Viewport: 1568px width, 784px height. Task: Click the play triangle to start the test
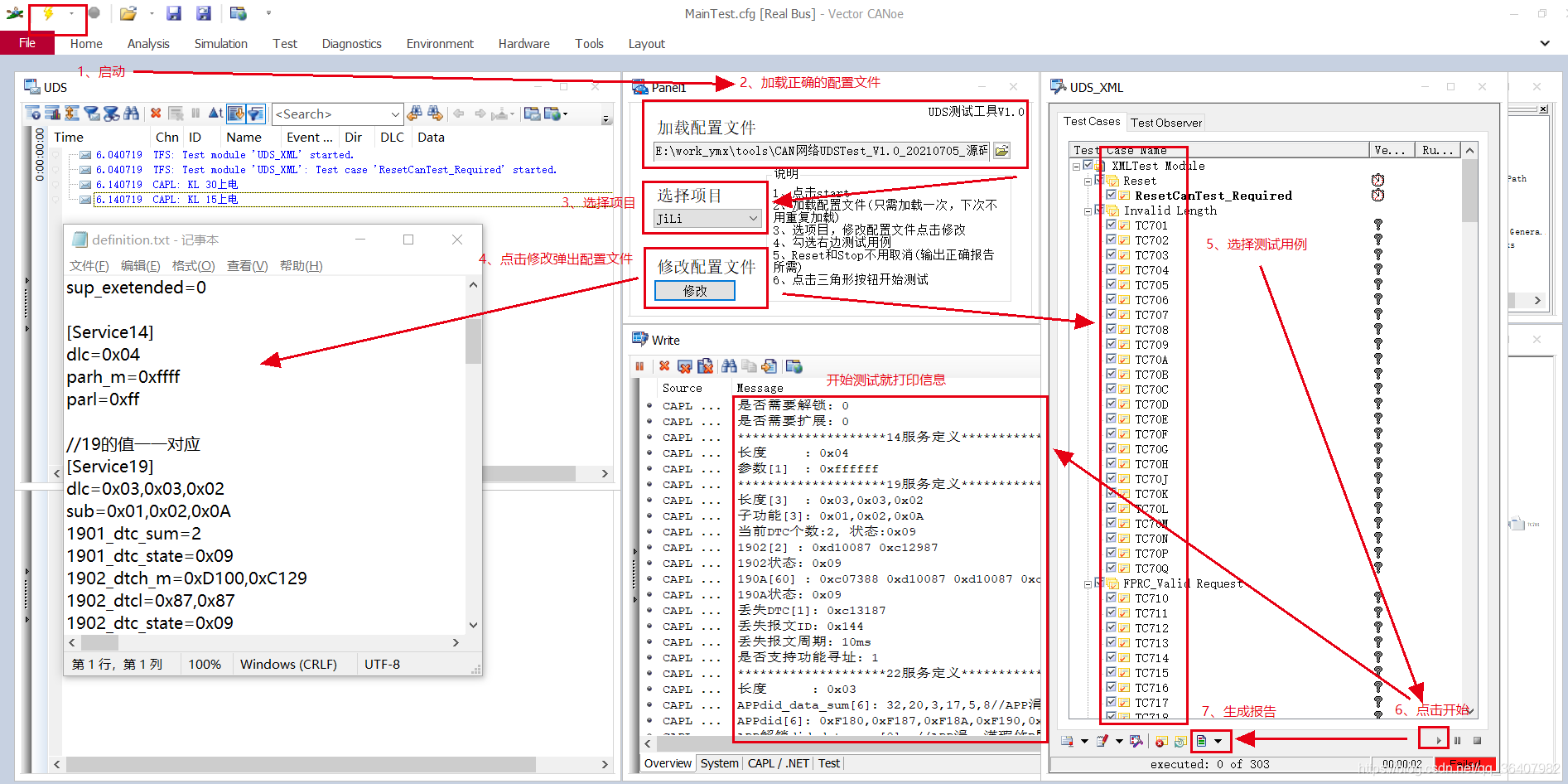point(1438,740)
